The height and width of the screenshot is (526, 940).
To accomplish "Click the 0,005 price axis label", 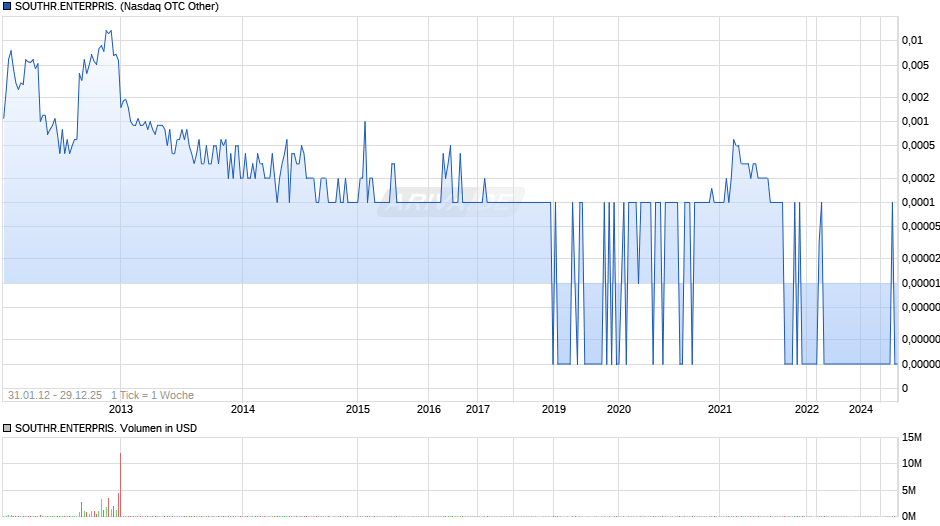I will pyautogui.click(x=915, y=65).
